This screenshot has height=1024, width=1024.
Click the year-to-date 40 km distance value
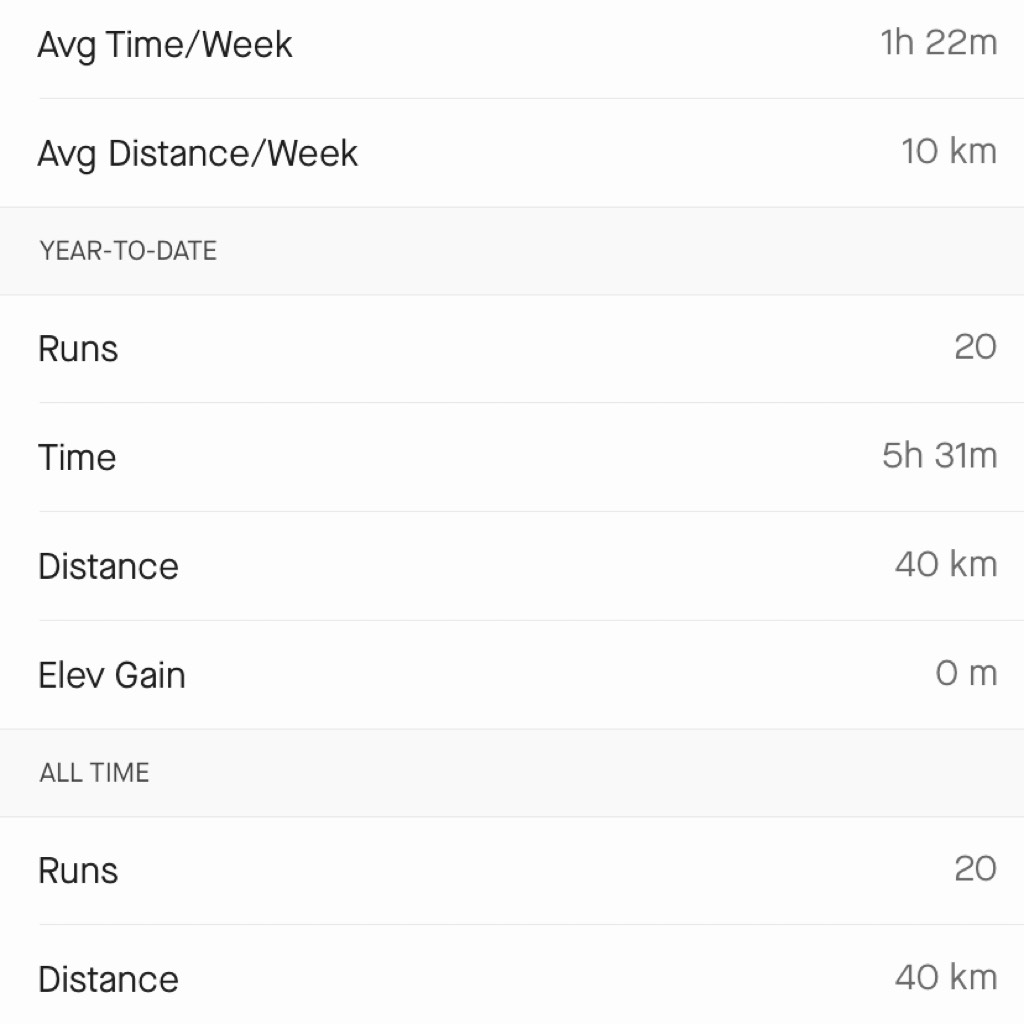(946, 564)
